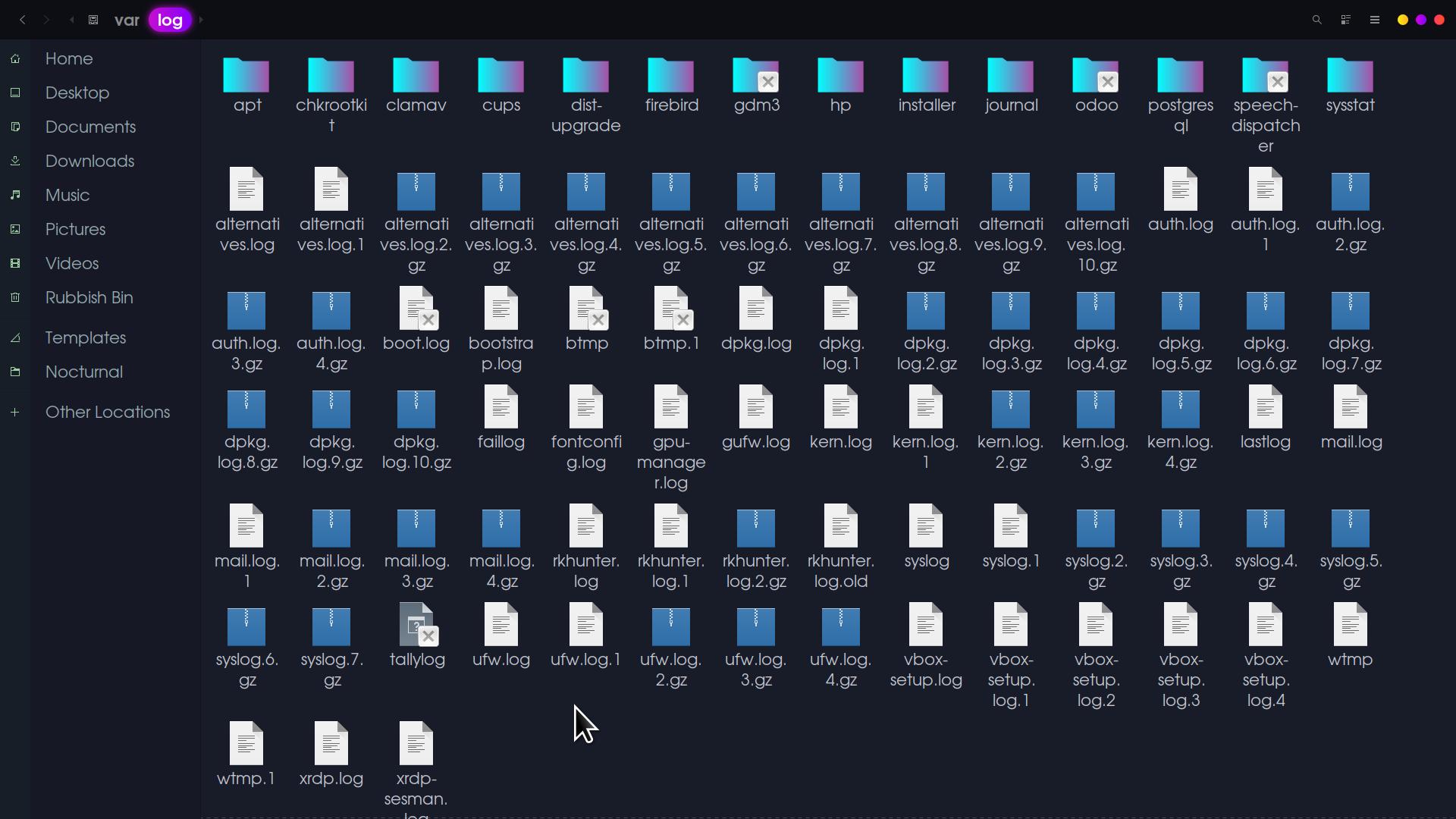Expand Other Locations plus icon
Screen dimensions: 1456x819
point(15,413)
